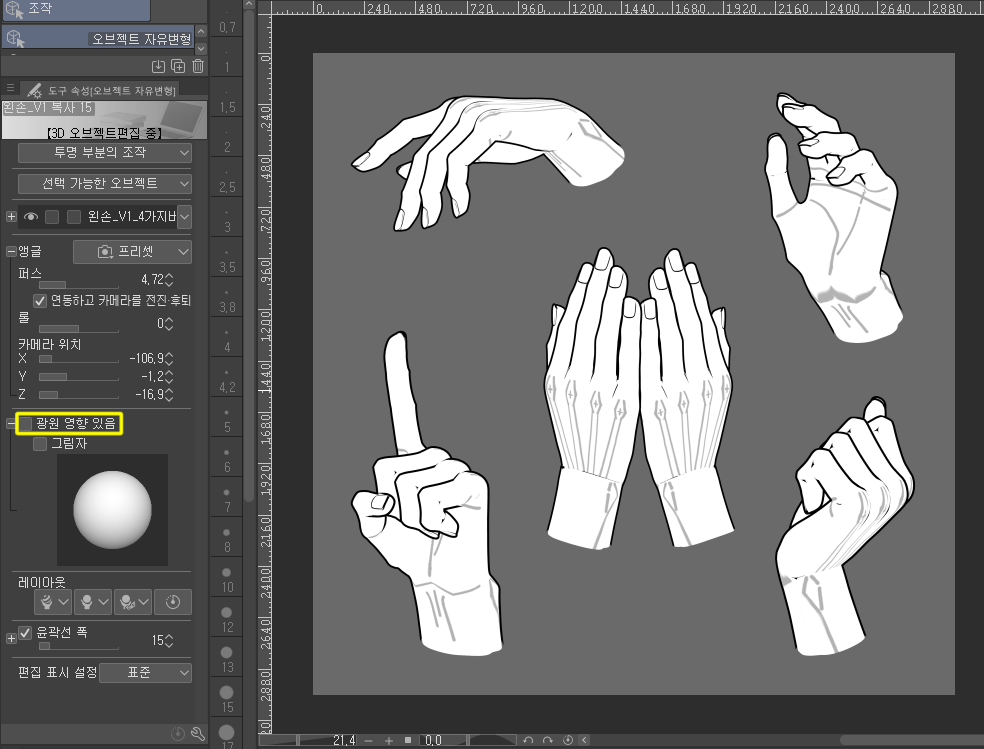Image resolution: width=984 pixels, height=749 pixels.
Task: Open the 투명 부분의 조작 dropdown
Action: coord(103,152)
